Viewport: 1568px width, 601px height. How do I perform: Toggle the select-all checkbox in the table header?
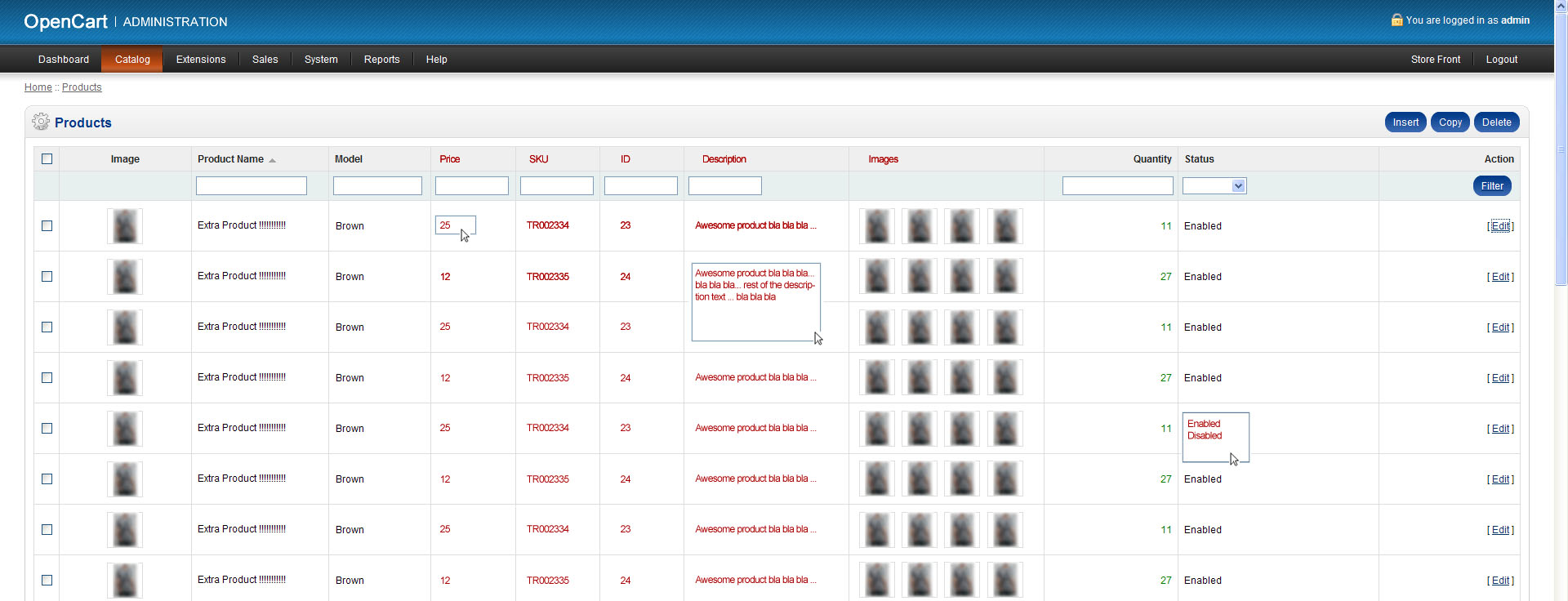coord(47,159)
